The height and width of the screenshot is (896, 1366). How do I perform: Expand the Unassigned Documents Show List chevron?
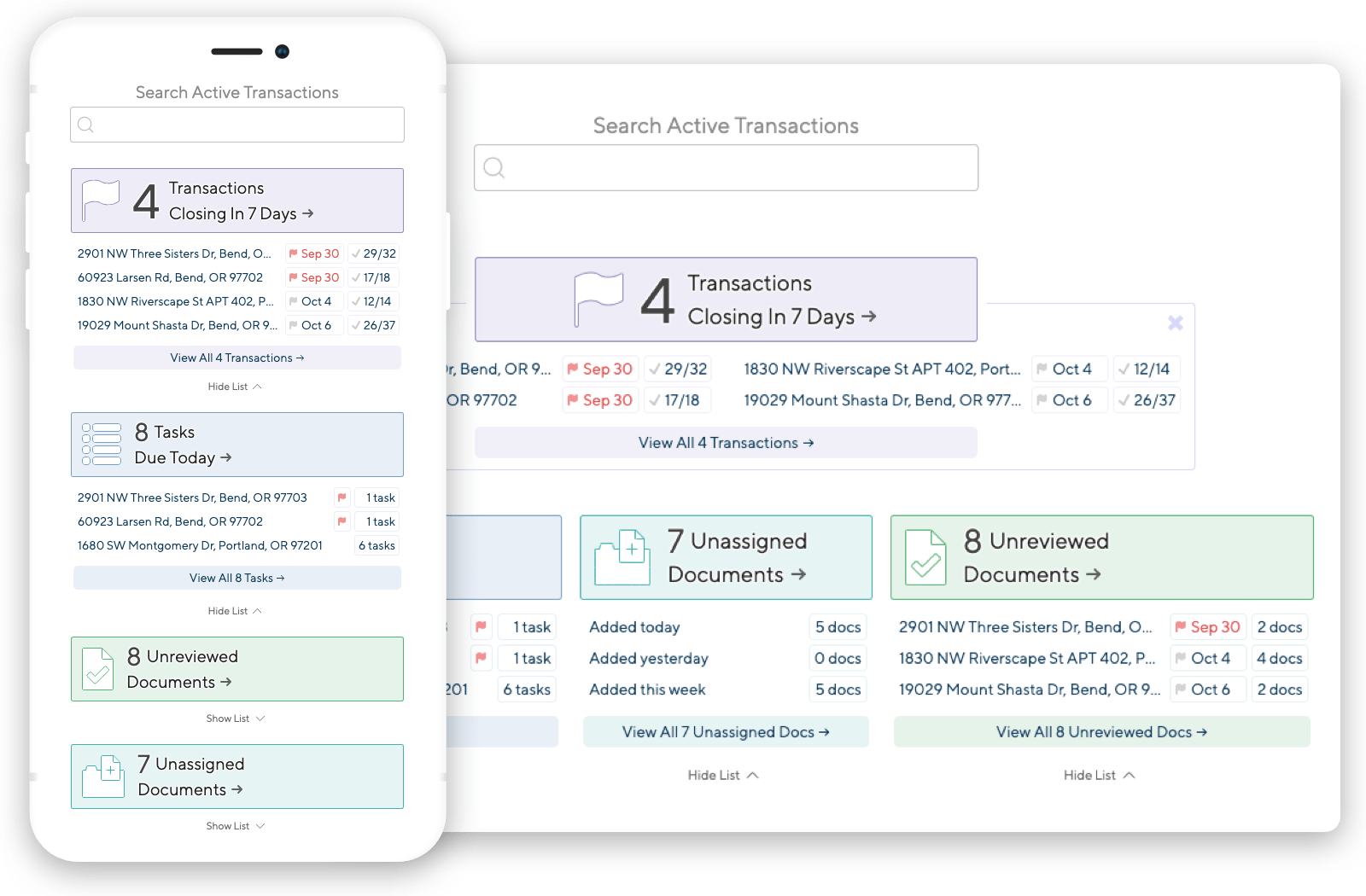pos(236,825)
